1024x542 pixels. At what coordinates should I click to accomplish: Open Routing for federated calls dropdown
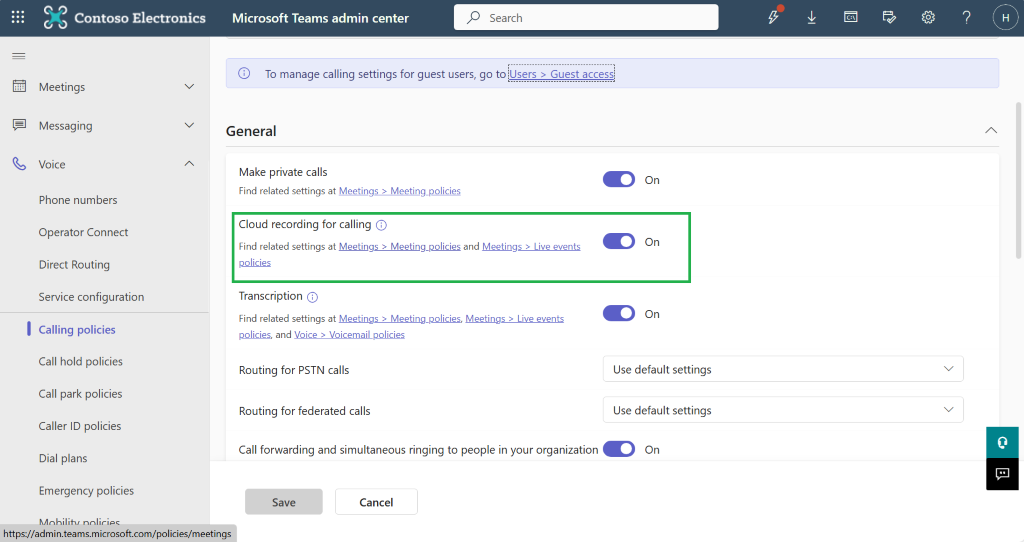pos(782,410)
